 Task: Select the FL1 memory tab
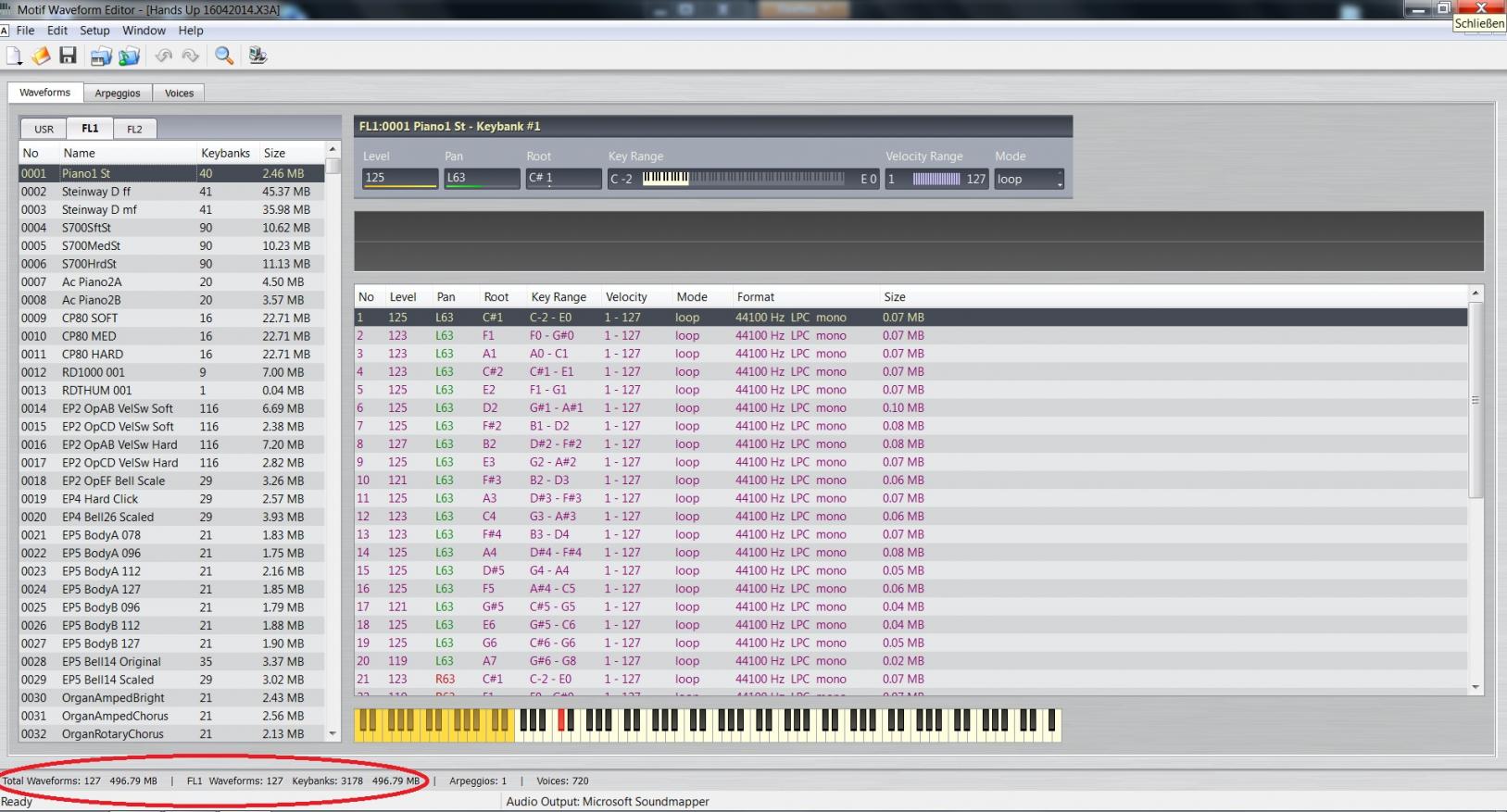(x=90, y=128)
